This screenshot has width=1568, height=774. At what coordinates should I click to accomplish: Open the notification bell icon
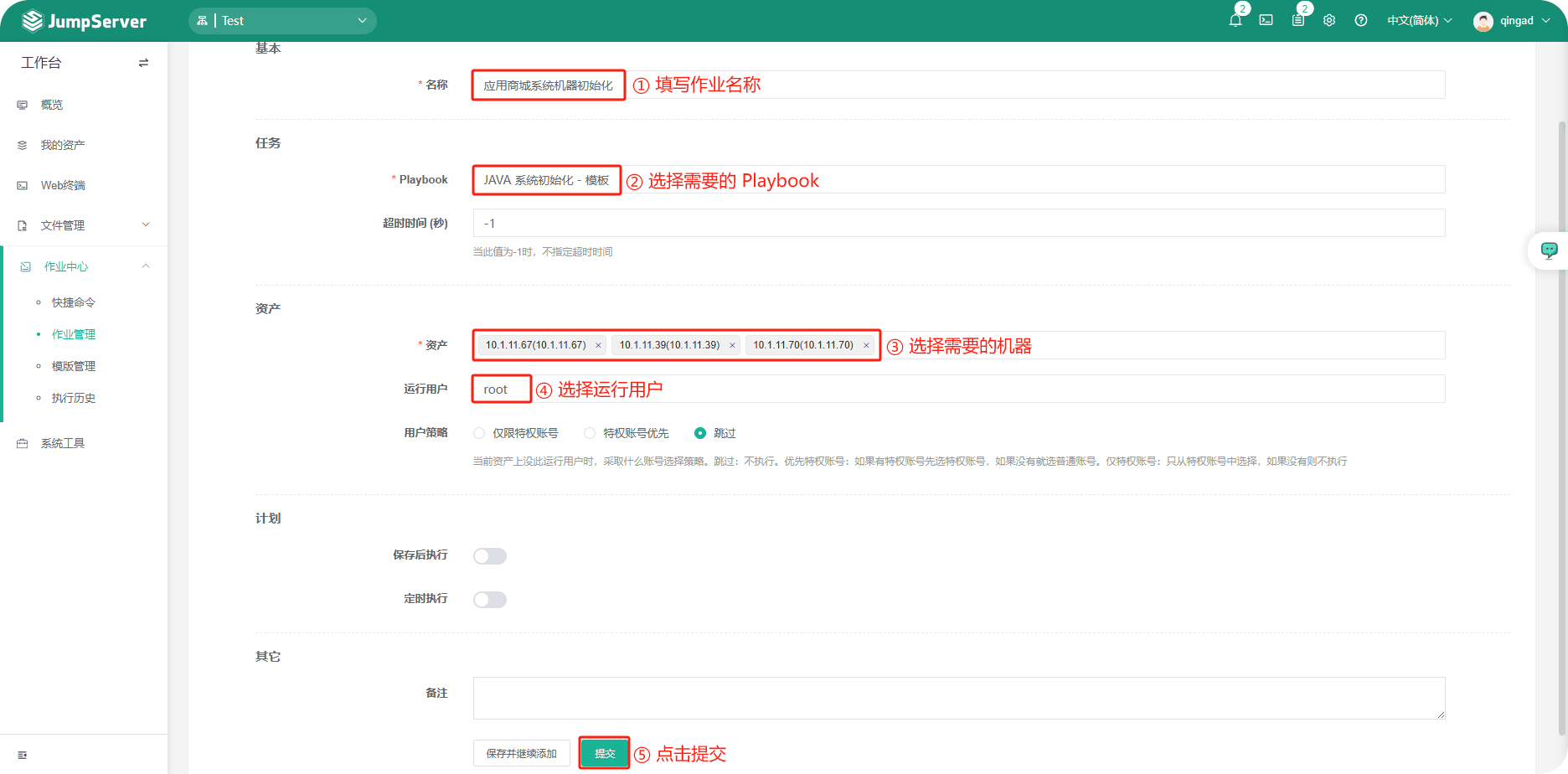click(1235, 20)
